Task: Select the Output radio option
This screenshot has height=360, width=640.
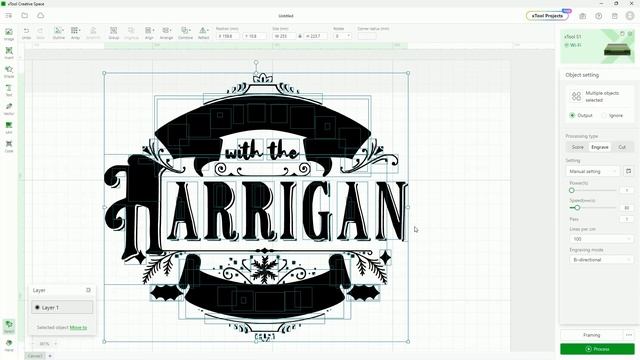Action: 581,116
